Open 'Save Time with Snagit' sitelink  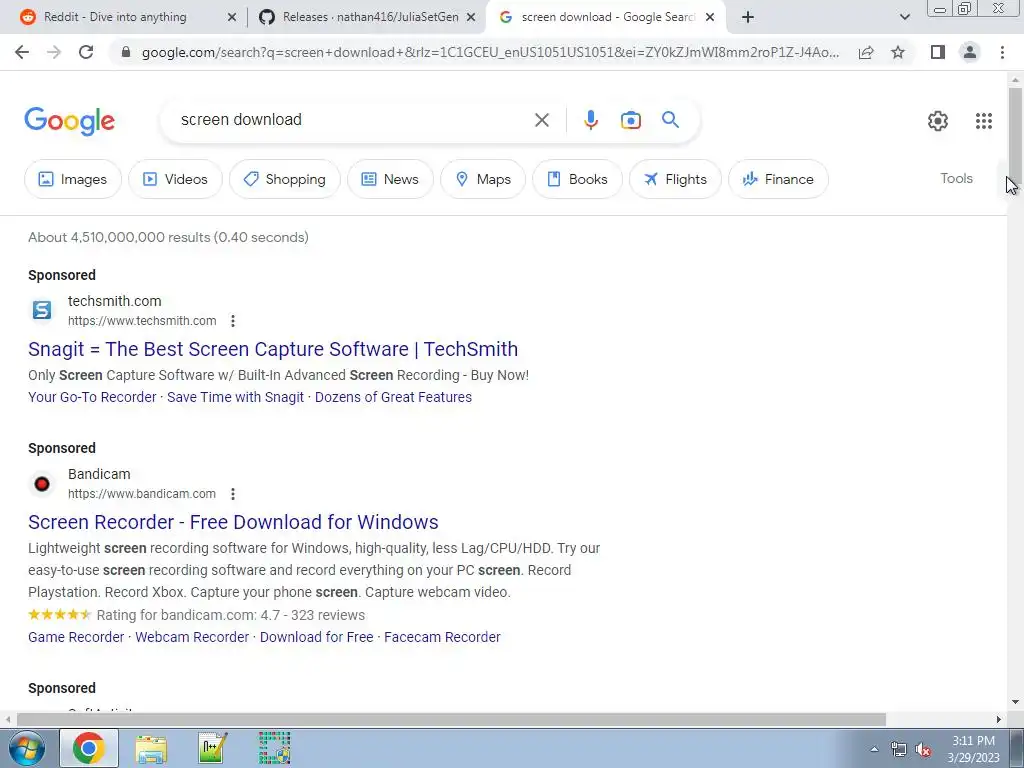236,397
